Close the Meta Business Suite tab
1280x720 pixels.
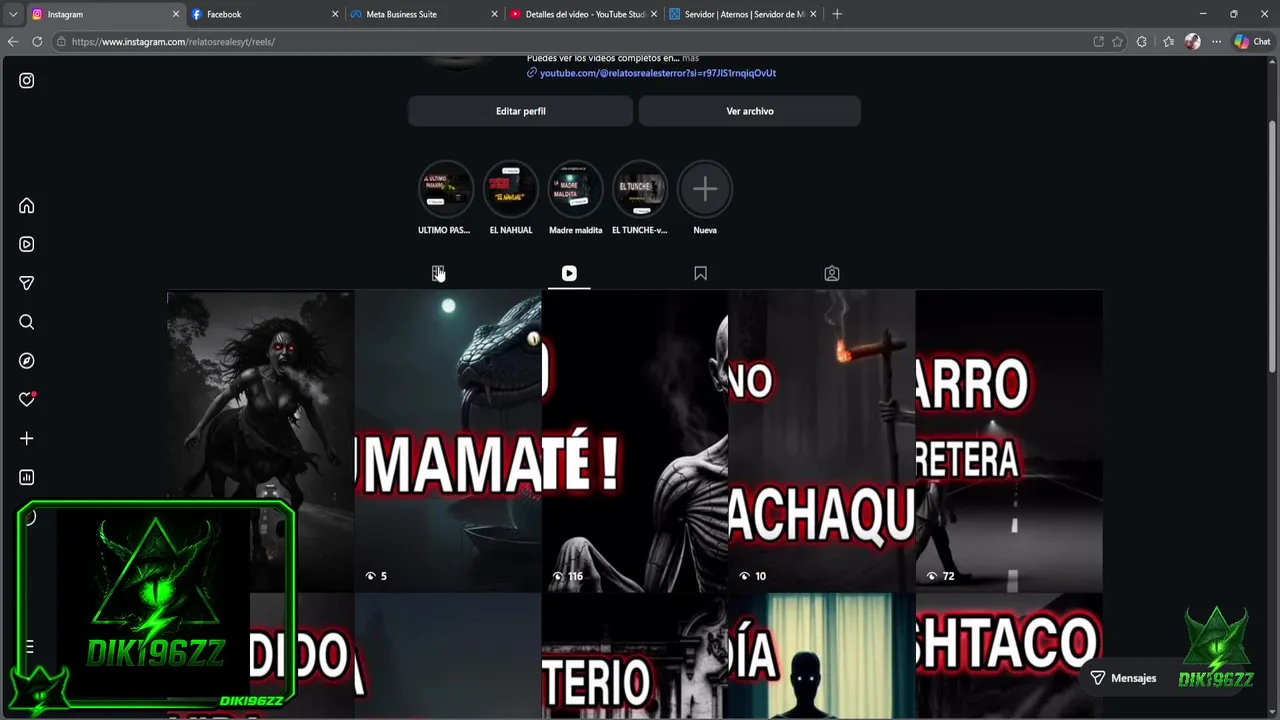(494, 14)
